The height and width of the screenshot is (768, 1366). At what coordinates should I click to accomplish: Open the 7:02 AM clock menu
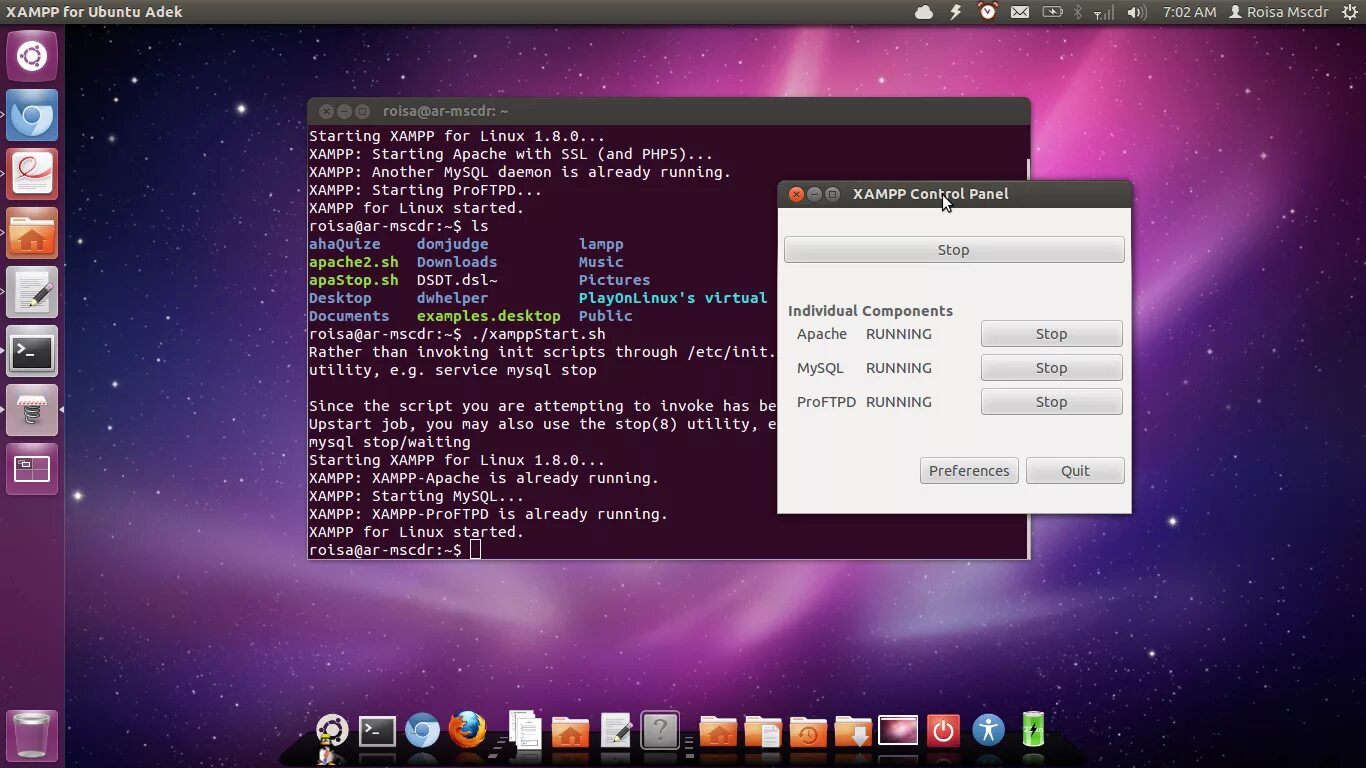point(1190,12)
